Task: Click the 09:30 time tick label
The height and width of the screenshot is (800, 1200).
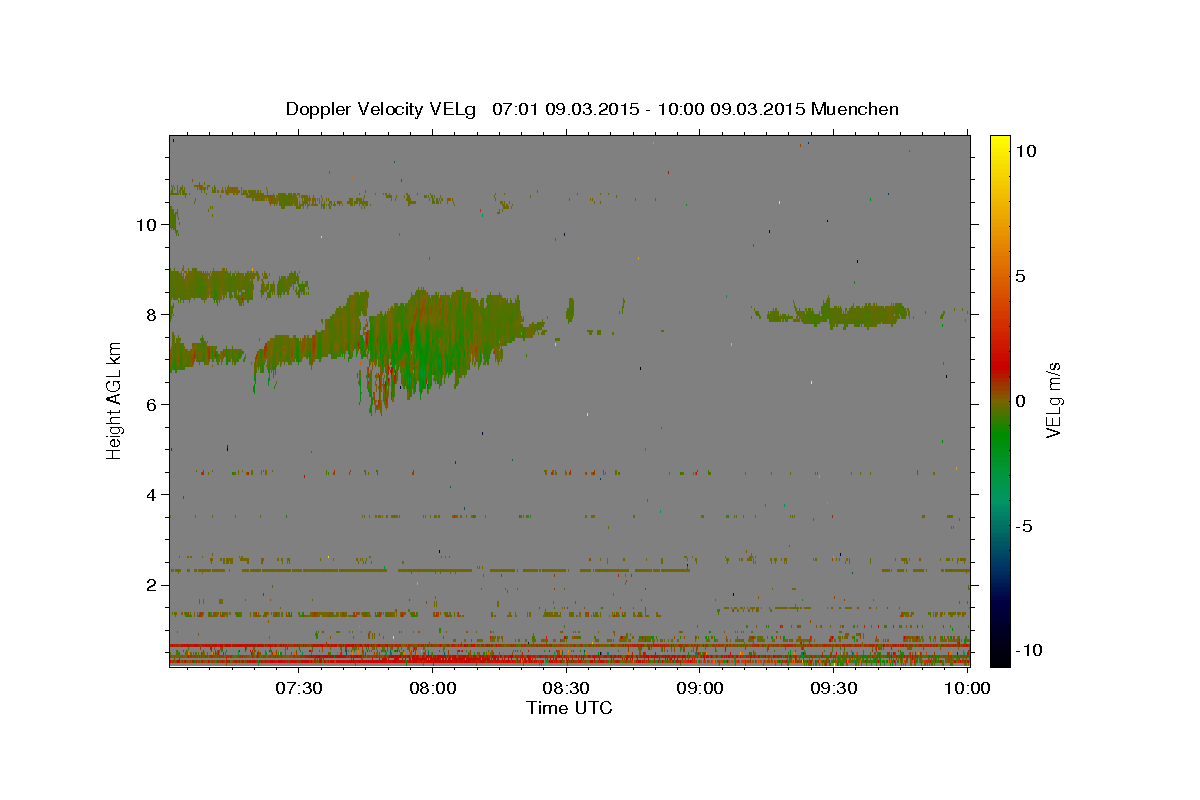Action: pyautogui.click(x=834, y=688)
